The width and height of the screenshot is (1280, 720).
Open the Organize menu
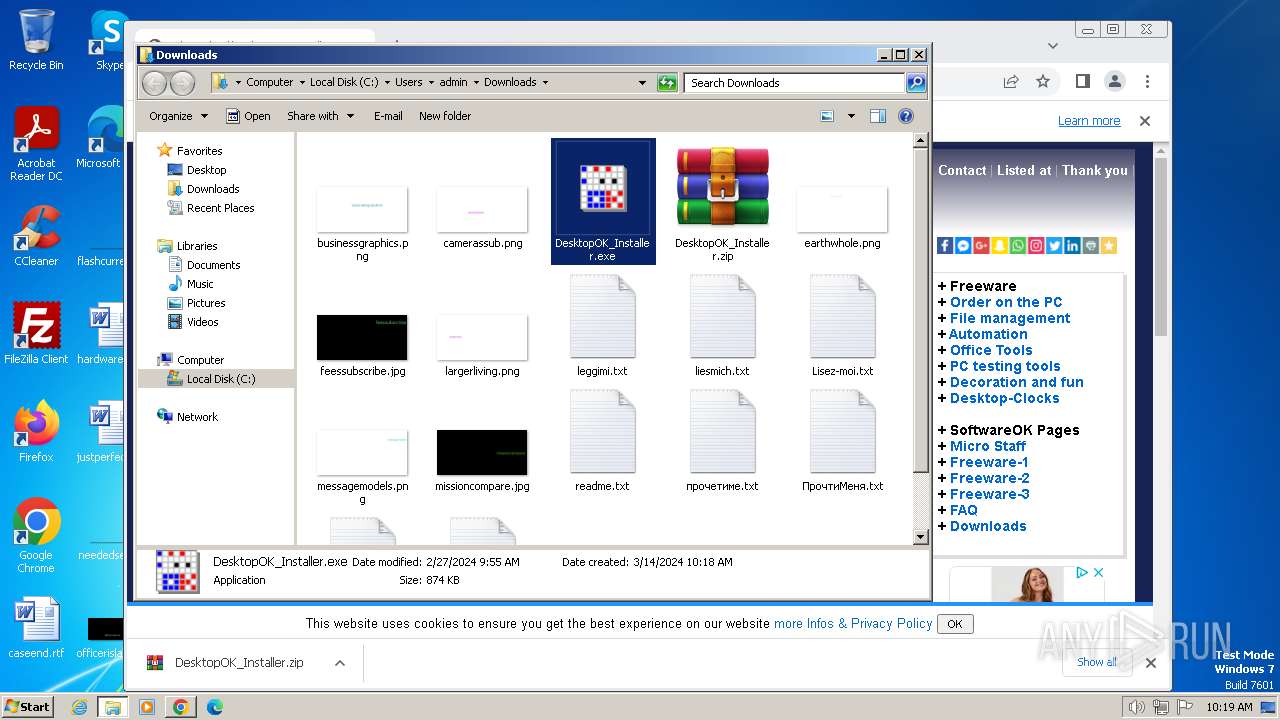point(178,116)
